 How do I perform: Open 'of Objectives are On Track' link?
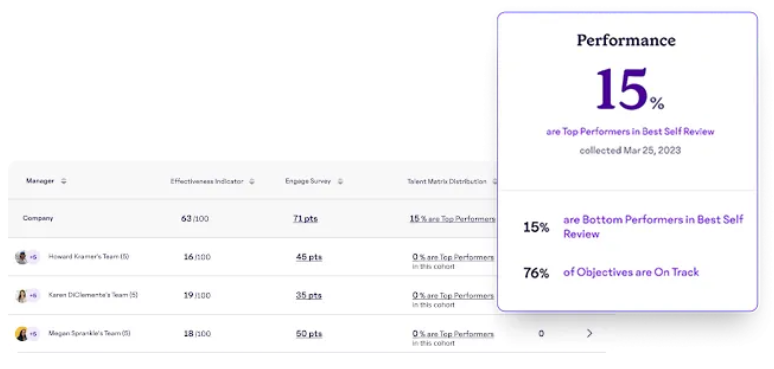pyautogui.click(x=631, y=272)
